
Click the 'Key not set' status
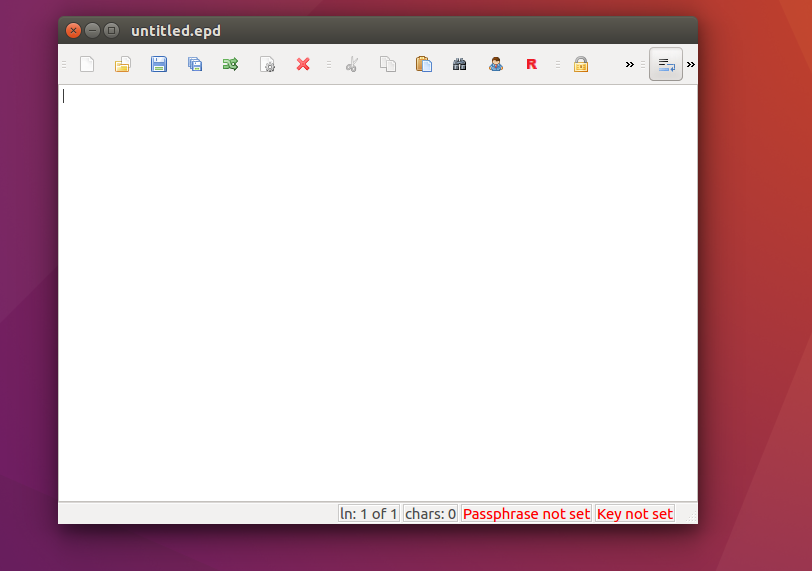(x=635, y=514)
